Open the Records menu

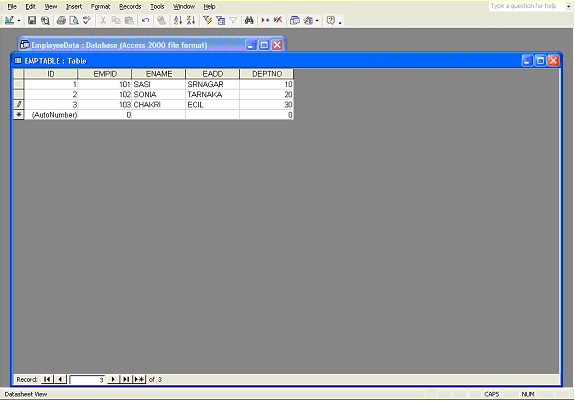(130, 7)
